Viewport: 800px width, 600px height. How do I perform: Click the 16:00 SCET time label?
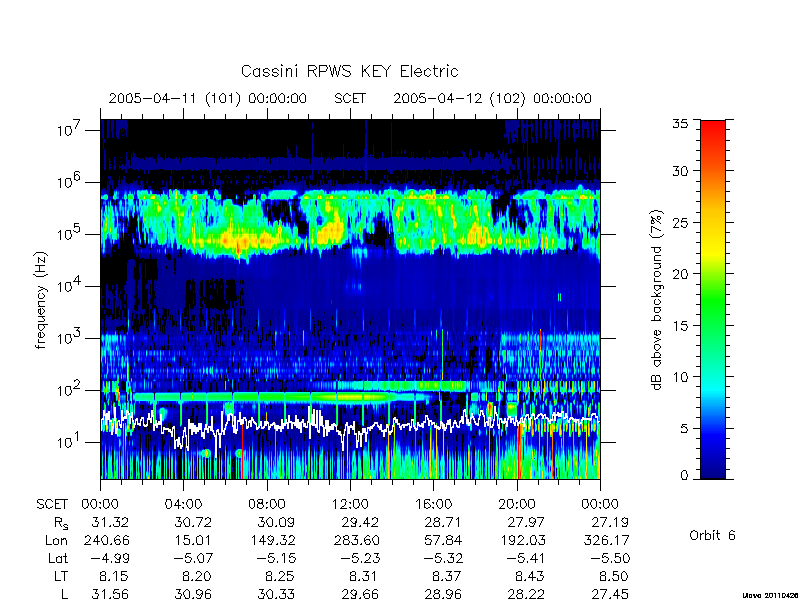coord(433,504)
